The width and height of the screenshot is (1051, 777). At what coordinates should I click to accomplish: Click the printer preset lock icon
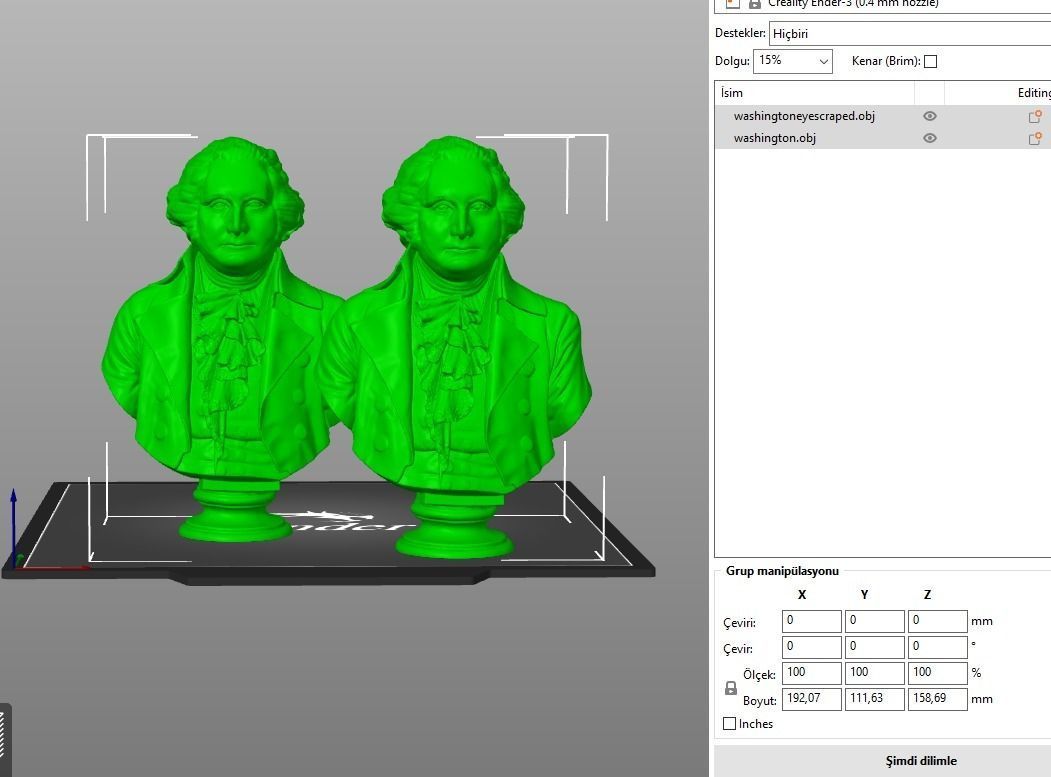point(755,4)
